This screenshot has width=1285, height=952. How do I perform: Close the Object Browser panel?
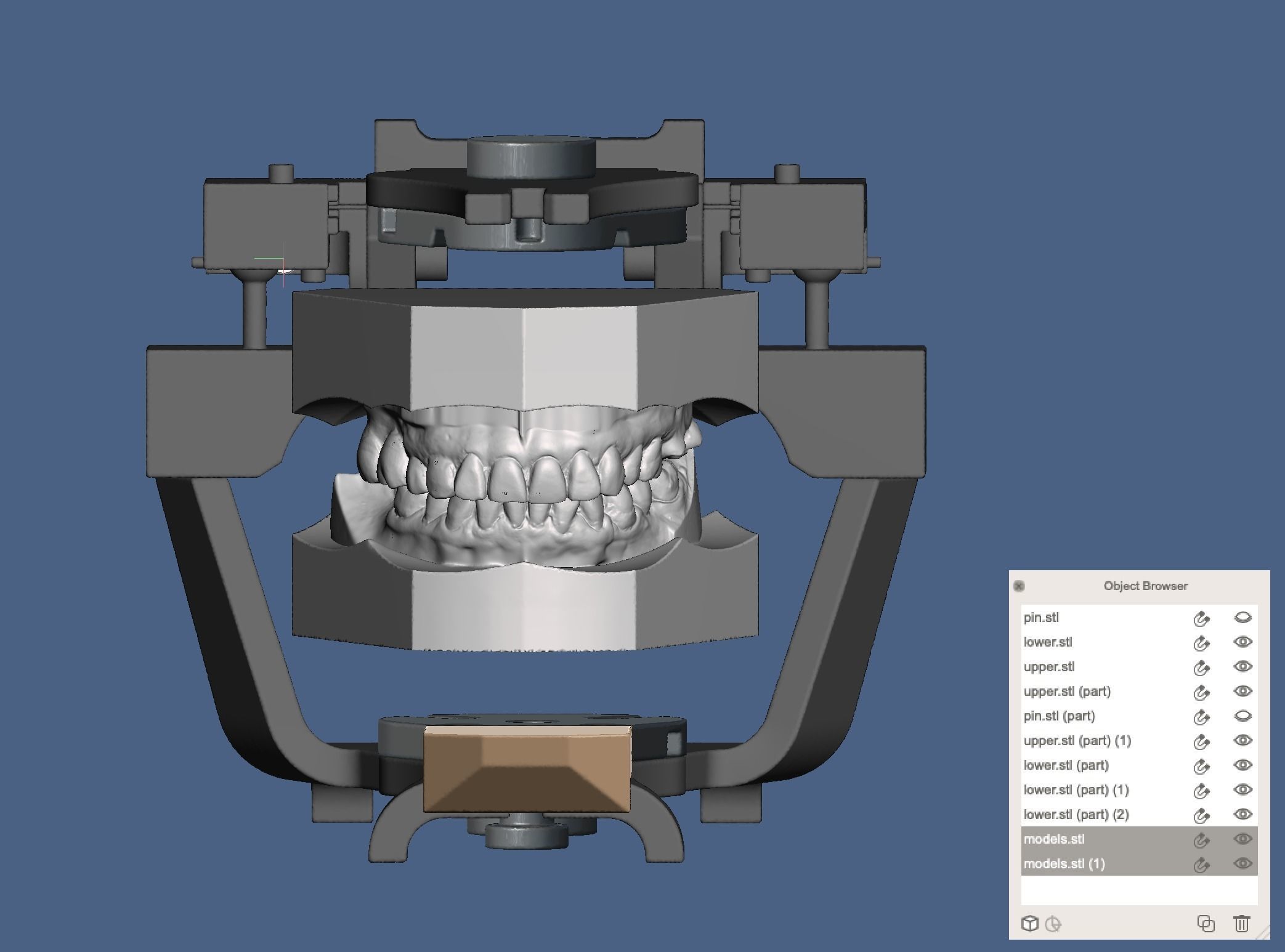[x=1019, y=586]
